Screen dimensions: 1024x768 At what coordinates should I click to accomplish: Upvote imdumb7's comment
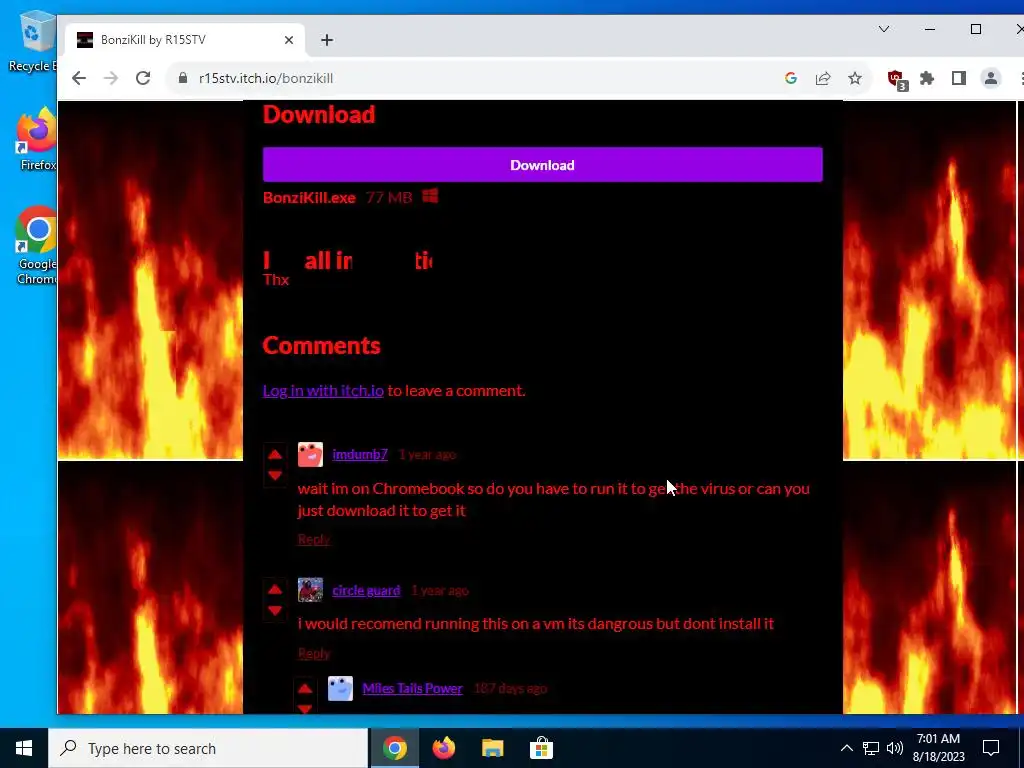click(x=275, y=454)
